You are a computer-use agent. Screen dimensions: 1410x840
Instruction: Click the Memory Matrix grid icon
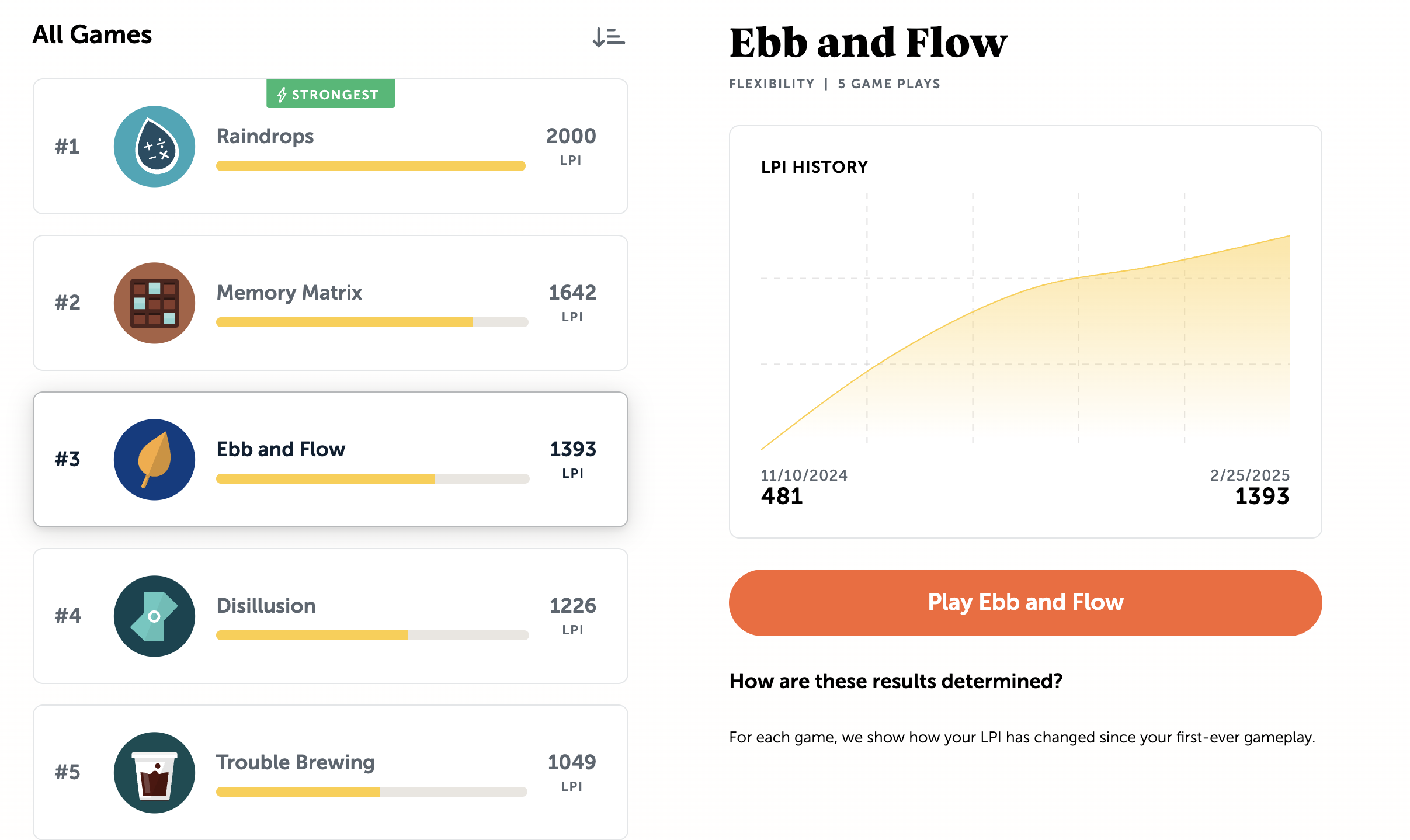(154, 303)
